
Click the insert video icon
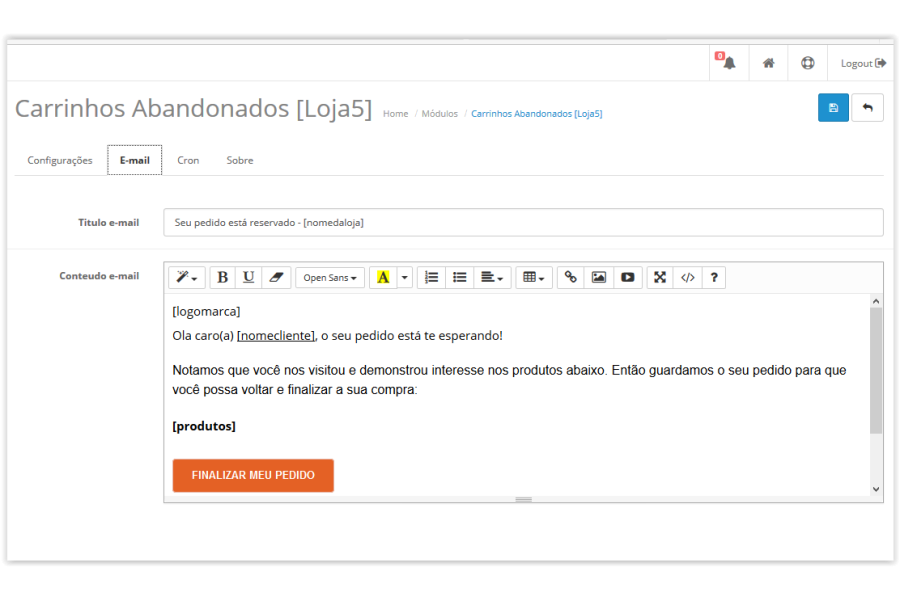point(627,277)
